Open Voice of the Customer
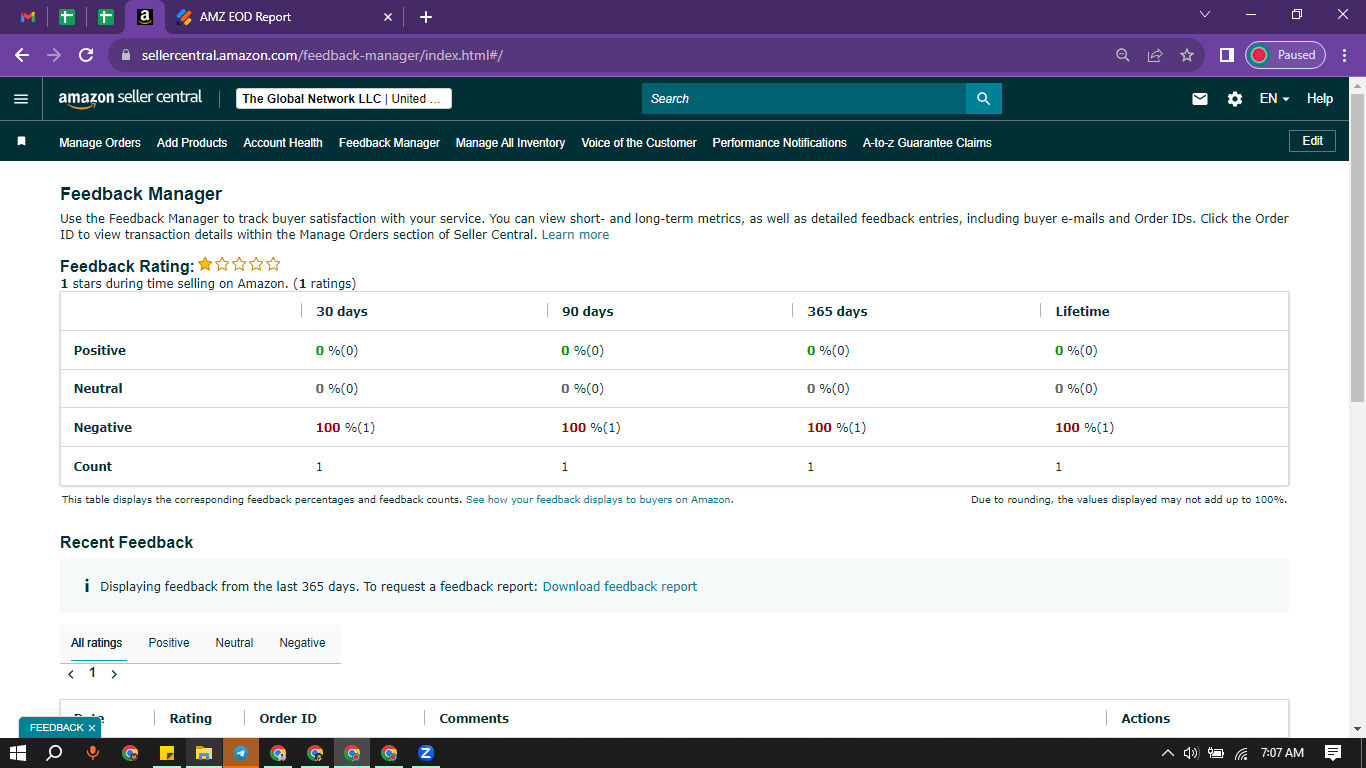 (x=639, y=143)
